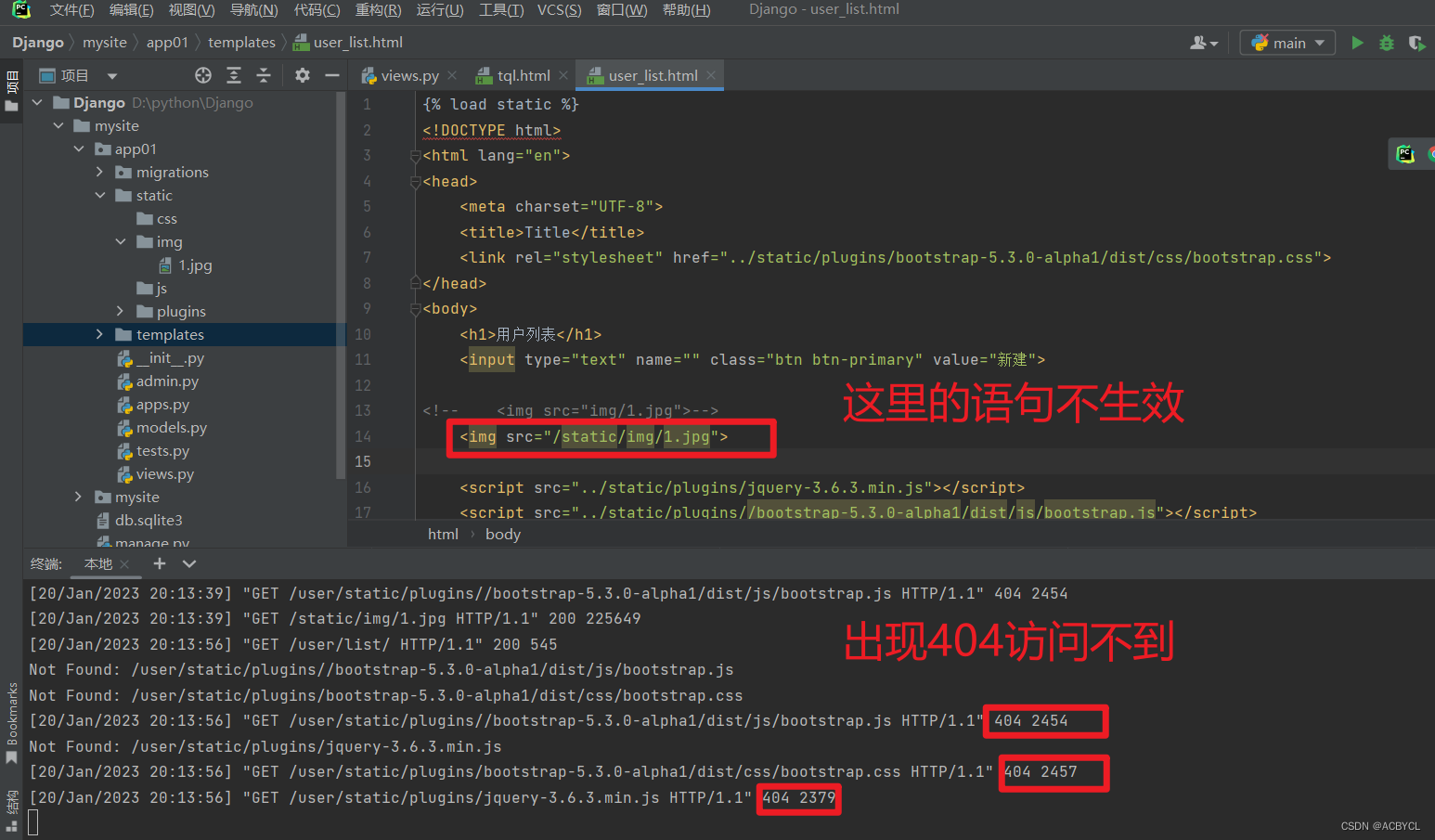Viewport: 1435px width, 840px height.
Task: Collapse all in project panel
Action: tap(264, 75)
